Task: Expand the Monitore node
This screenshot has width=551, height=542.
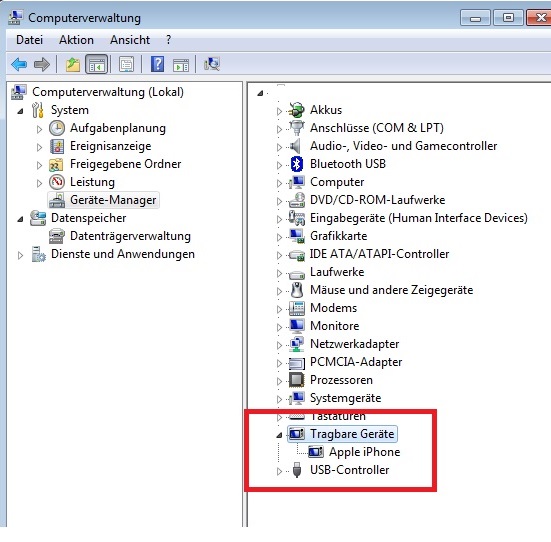Action: click(x=279, y=327)
